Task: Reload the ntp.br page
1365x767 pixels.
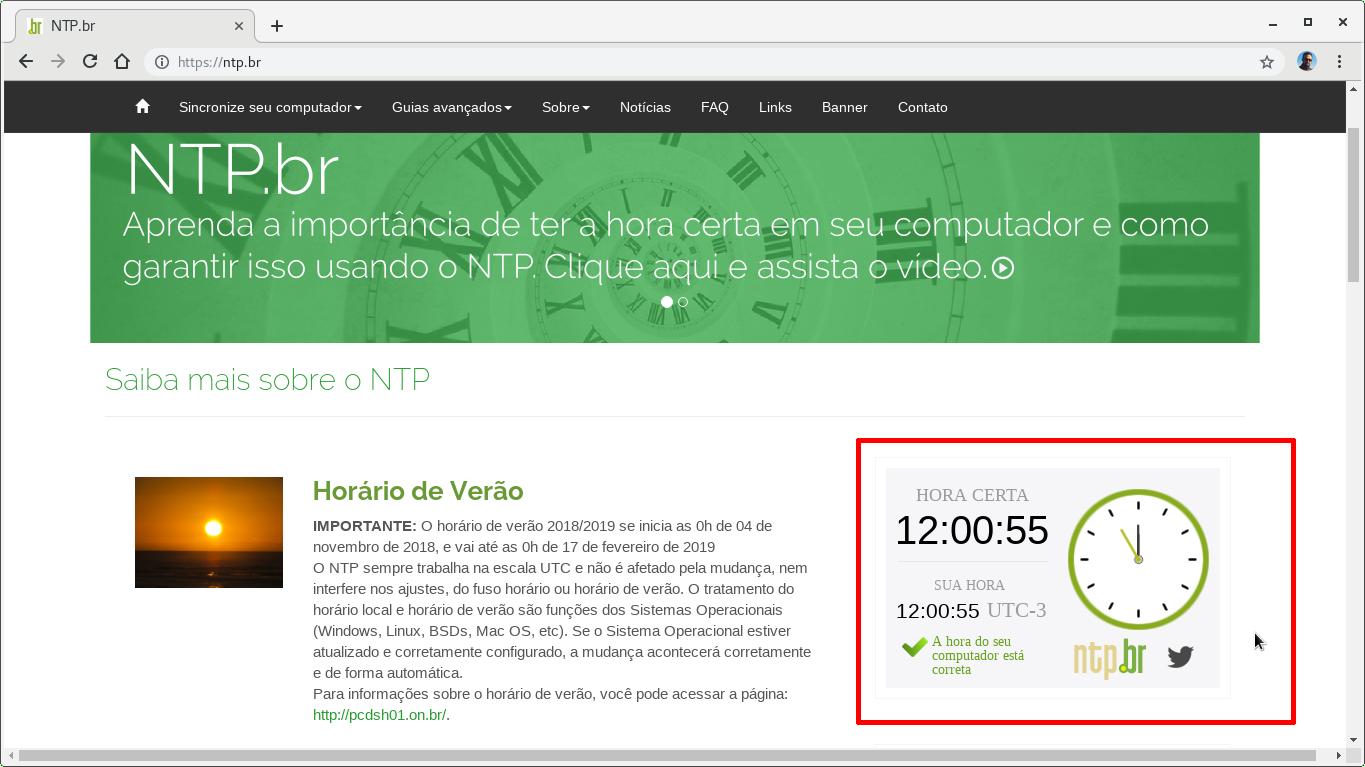Action: click(x=90, y=61)
